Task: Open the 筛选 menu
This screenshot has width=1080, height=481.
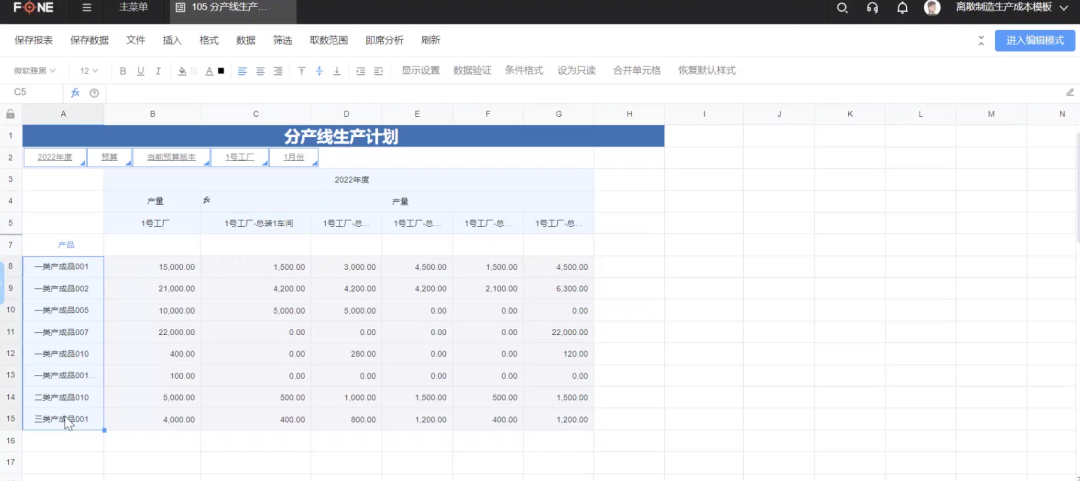Action: (282, 41)
